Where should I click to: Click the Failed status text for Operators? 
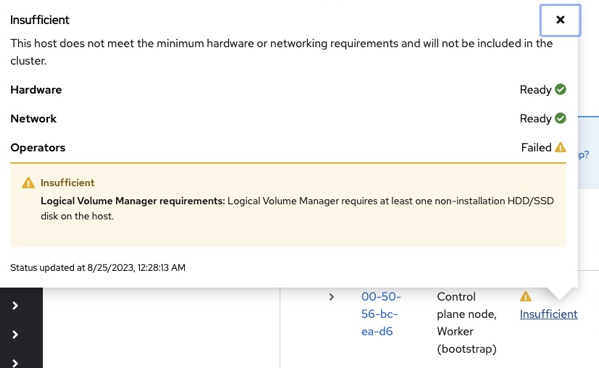point(536,148)
